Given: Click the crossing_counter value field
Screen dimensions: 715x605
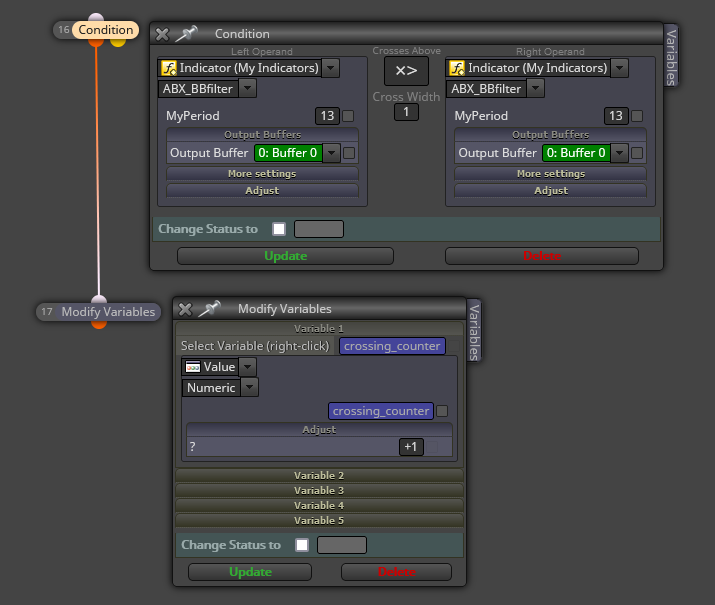Looking at the screenshot, I should pos(381,411).
